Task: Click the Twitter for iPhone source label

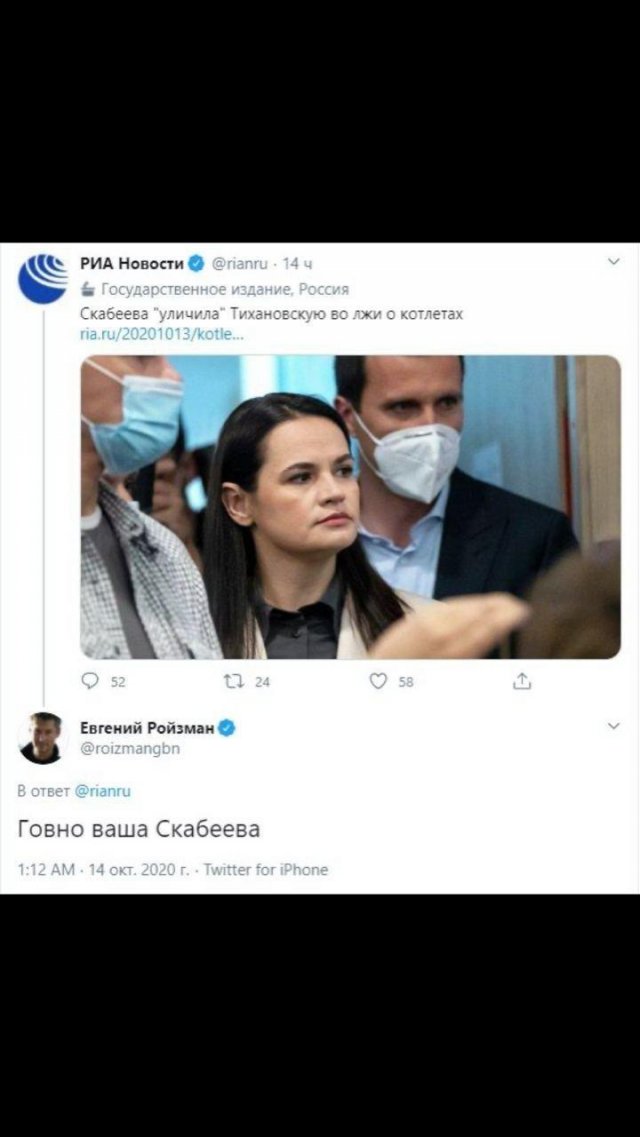Action: (x=266, y=869)
